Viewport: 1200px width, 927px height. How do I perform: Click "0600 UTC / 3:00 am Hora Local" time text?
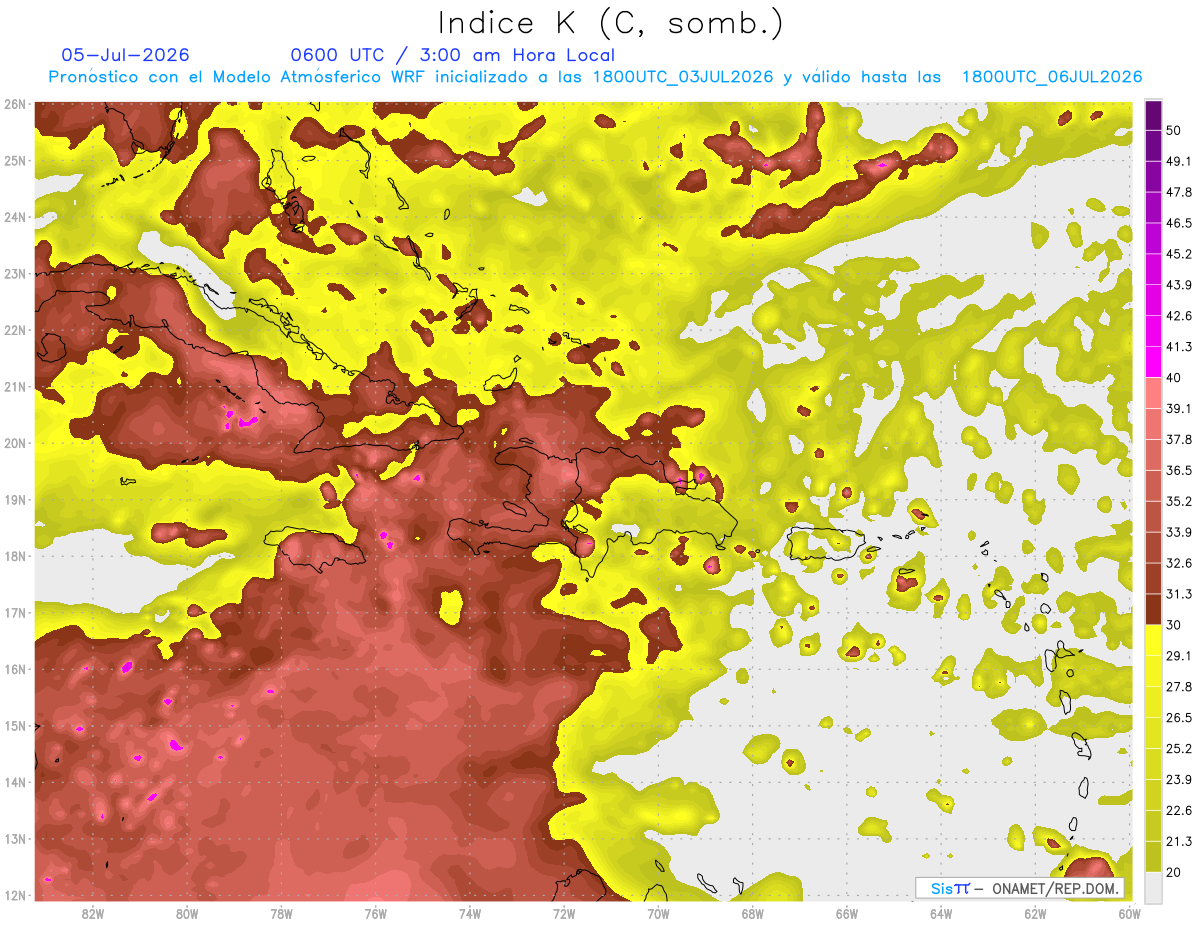[x=452, y=55]
